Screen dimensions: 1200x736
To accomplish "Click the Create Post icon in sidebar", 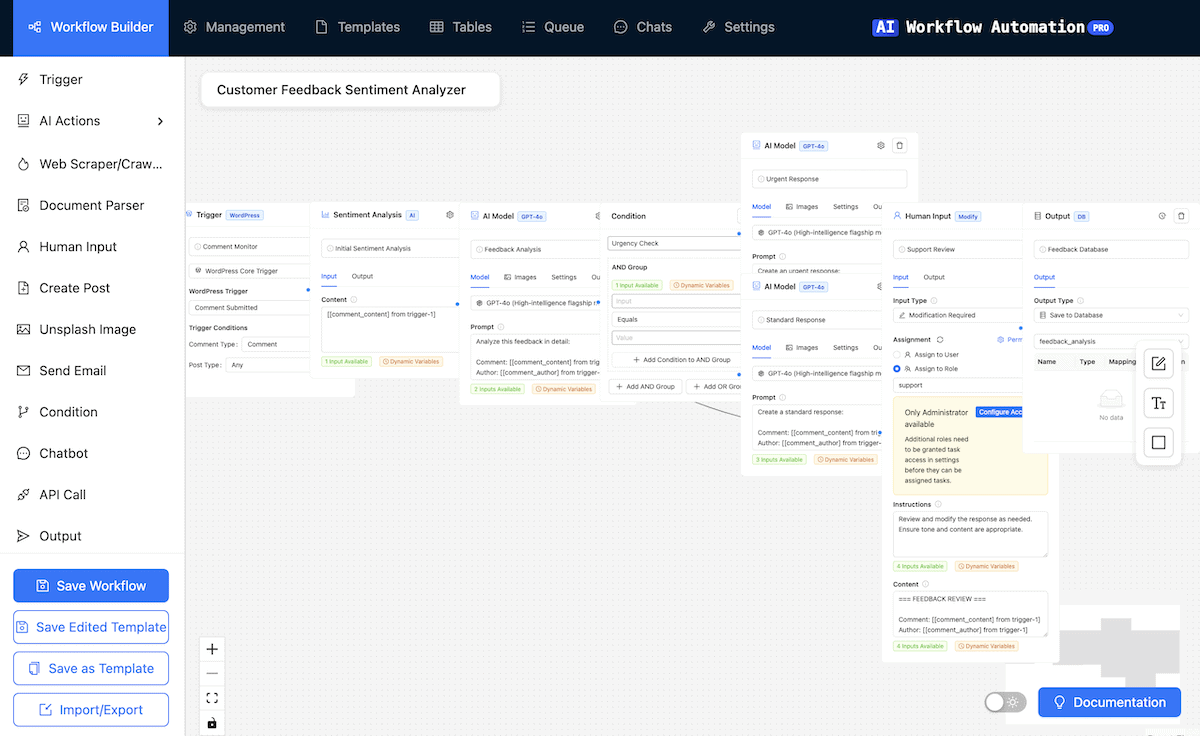I will (23, 288).
